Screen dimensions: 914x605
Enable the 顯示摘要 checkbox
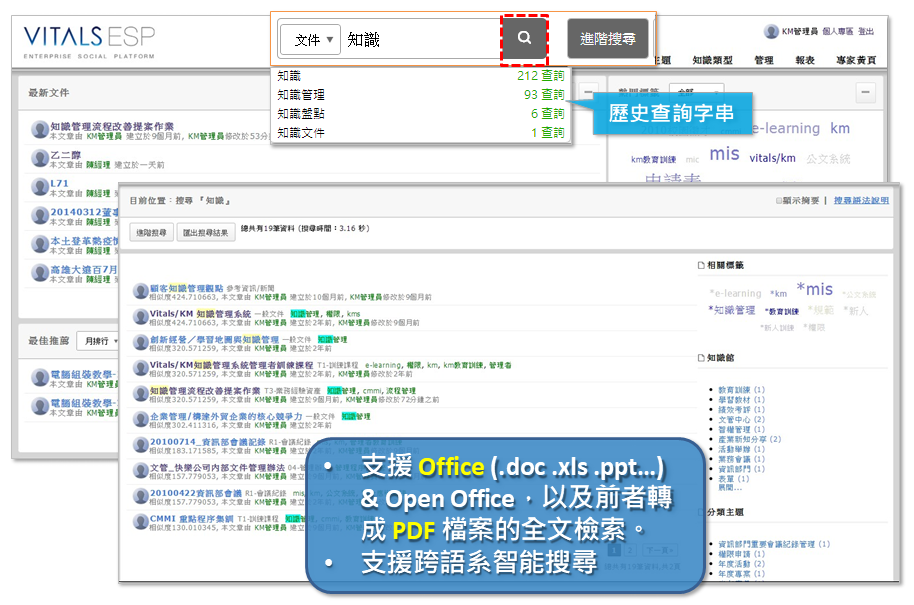[x=779, y=201]
